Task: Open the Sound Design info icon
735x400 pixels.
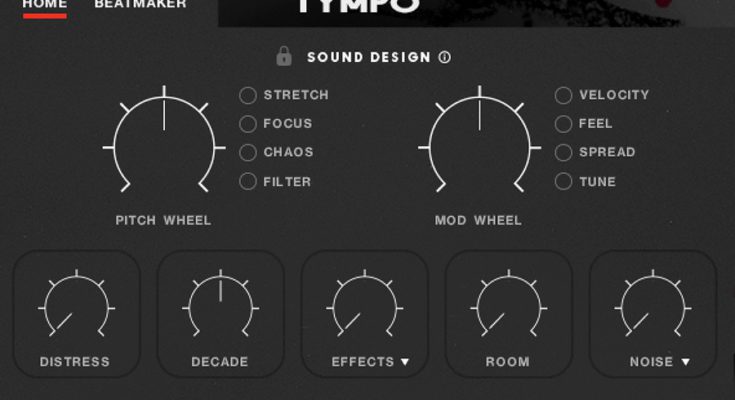Action: pos(444,57)
